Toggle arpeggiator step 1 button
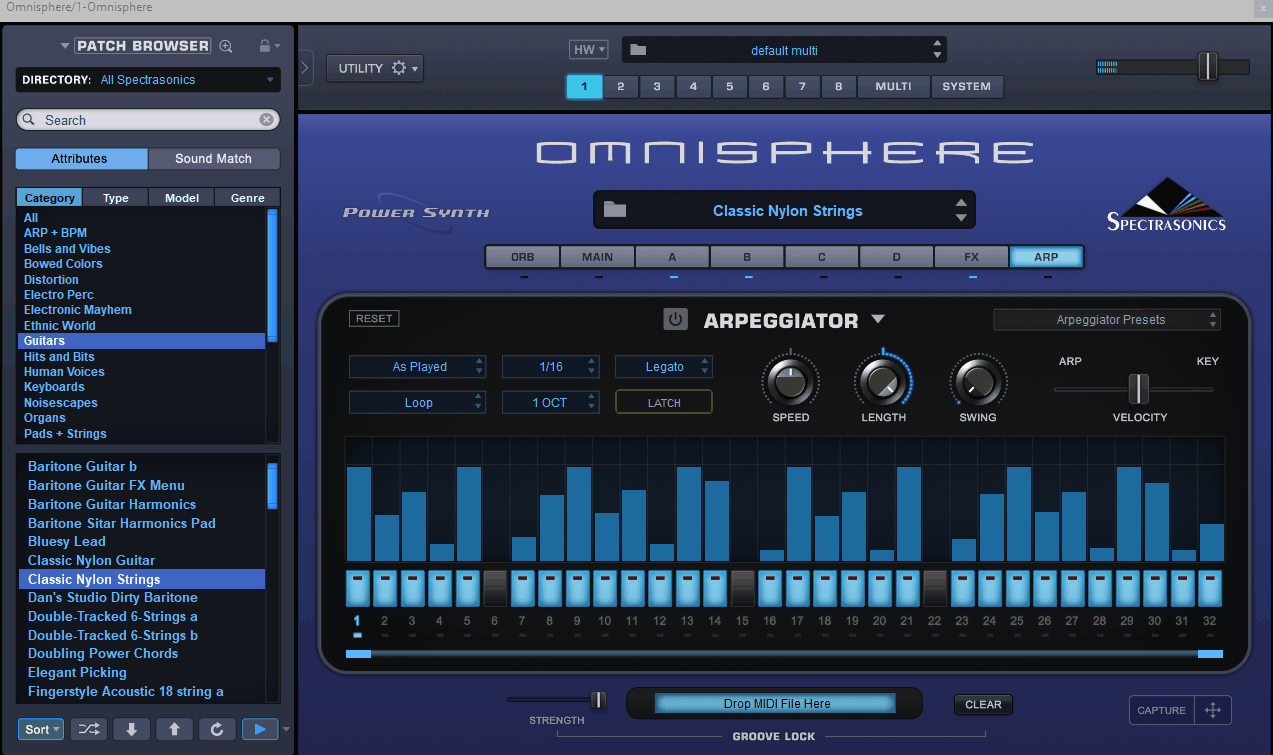Screen dimensions: 1273x755 click(x=358, y=588)
